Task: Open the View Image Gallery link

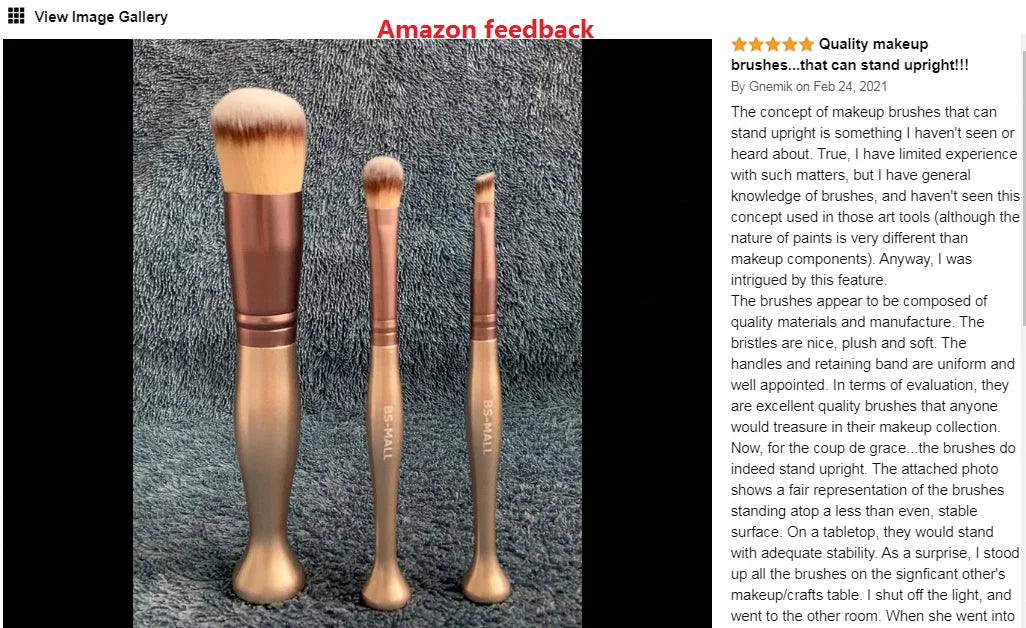Action: pyautogui.click(x=101, y=17)
